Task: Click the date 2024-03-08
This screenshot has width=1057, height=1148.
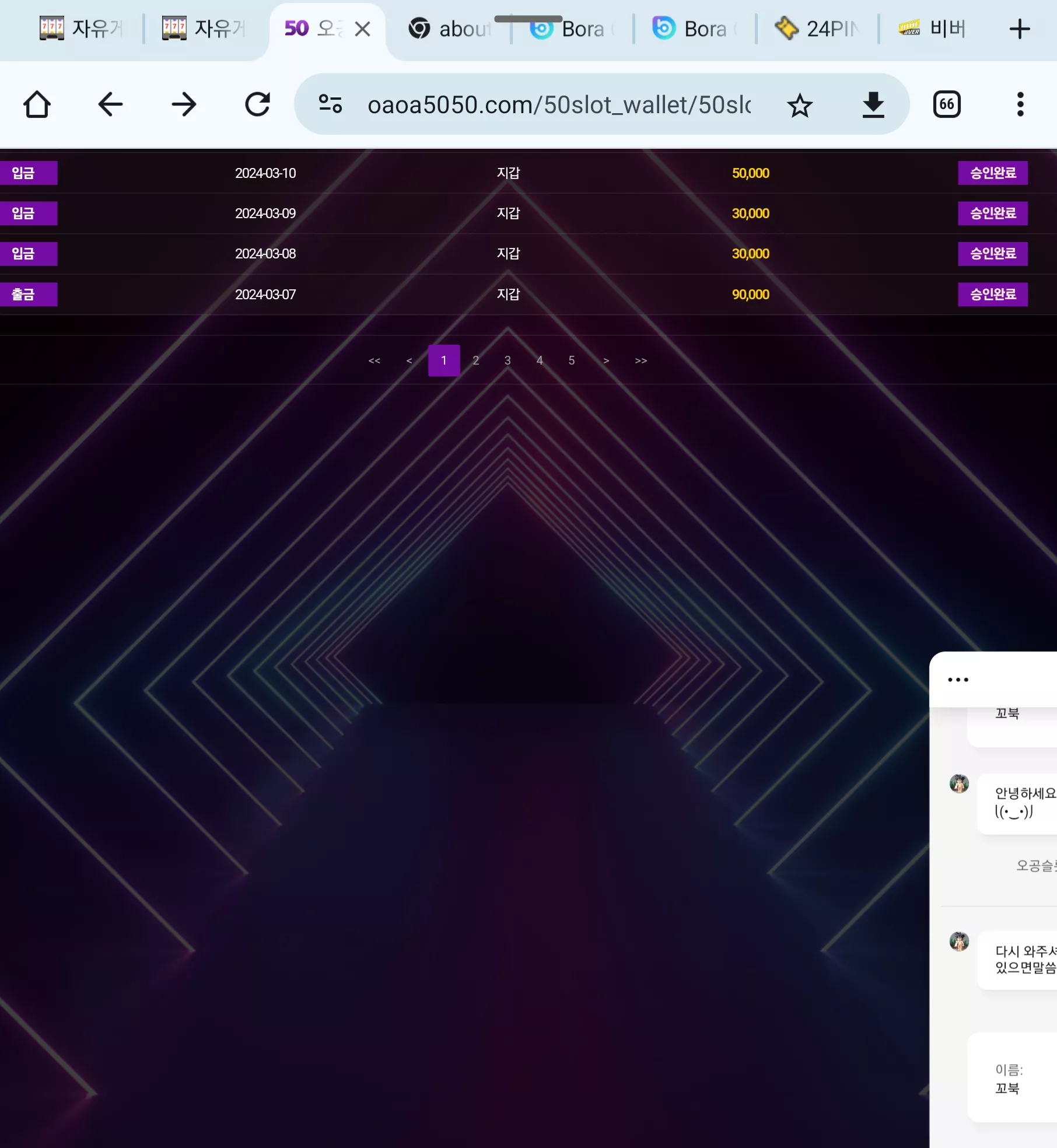Action: pyautogui.click(x=265, y=254)
